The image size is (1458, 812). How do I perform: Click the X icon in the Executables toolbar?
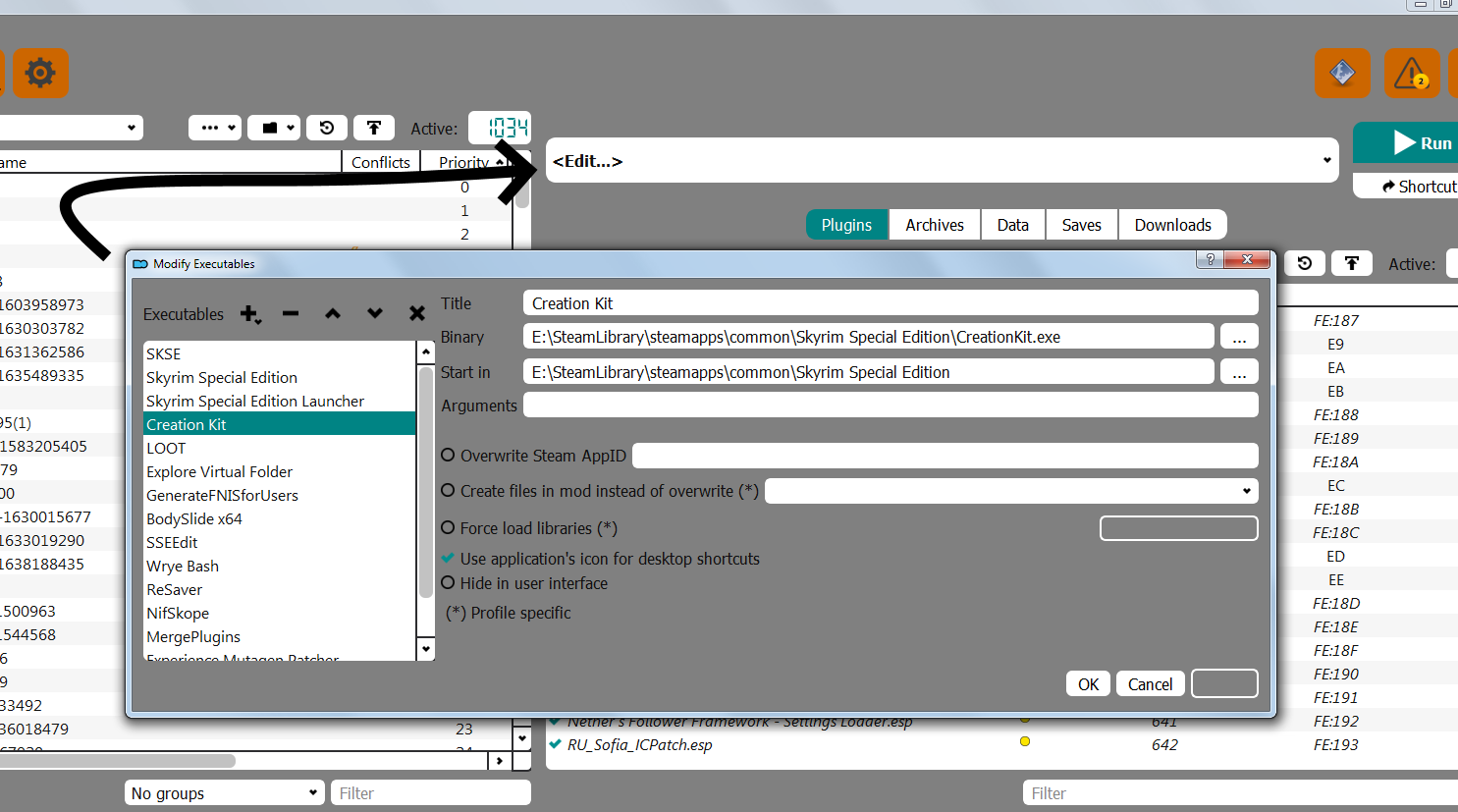(x=417, y=314)
